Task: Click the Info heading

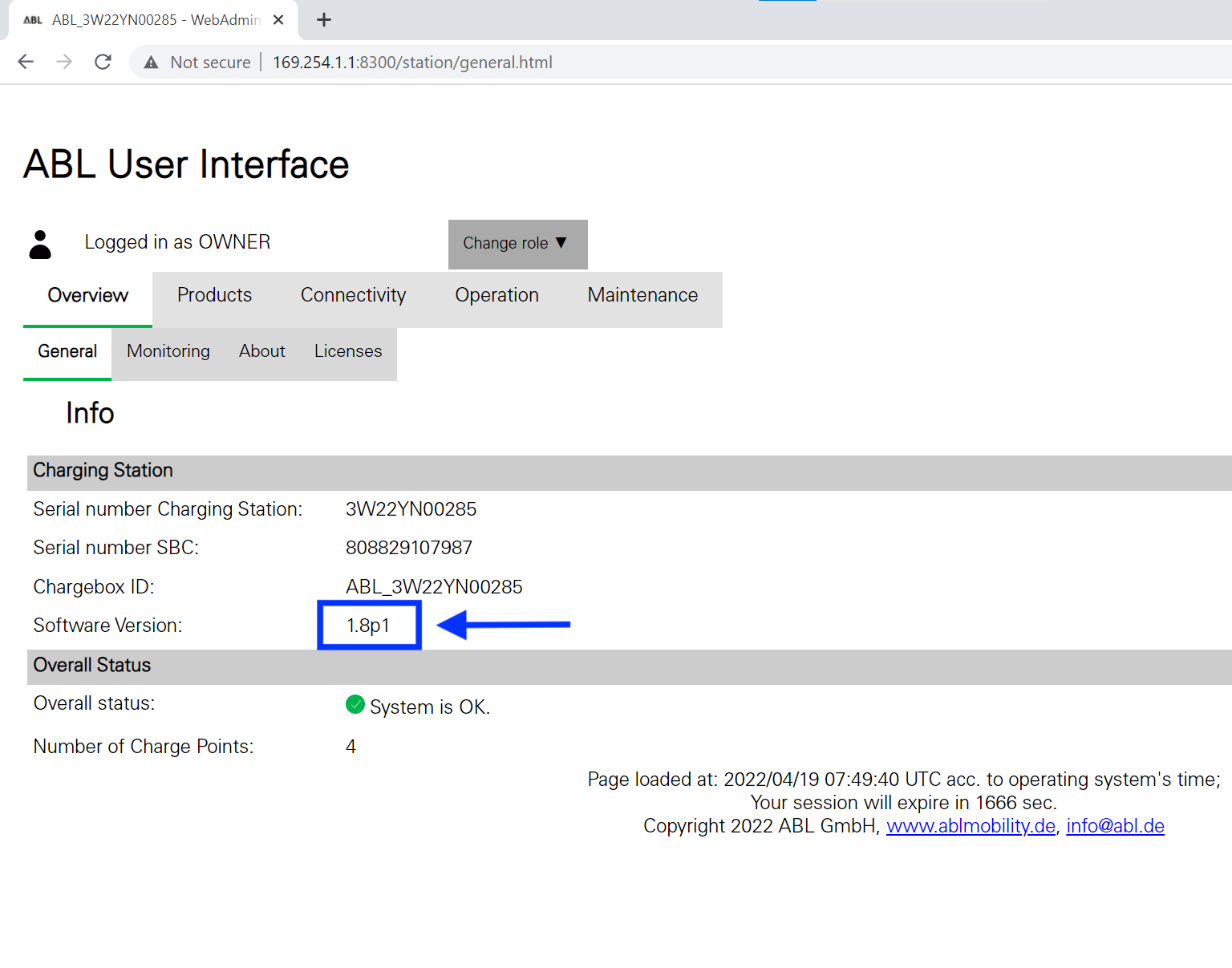Action: (x=90, y=413)
